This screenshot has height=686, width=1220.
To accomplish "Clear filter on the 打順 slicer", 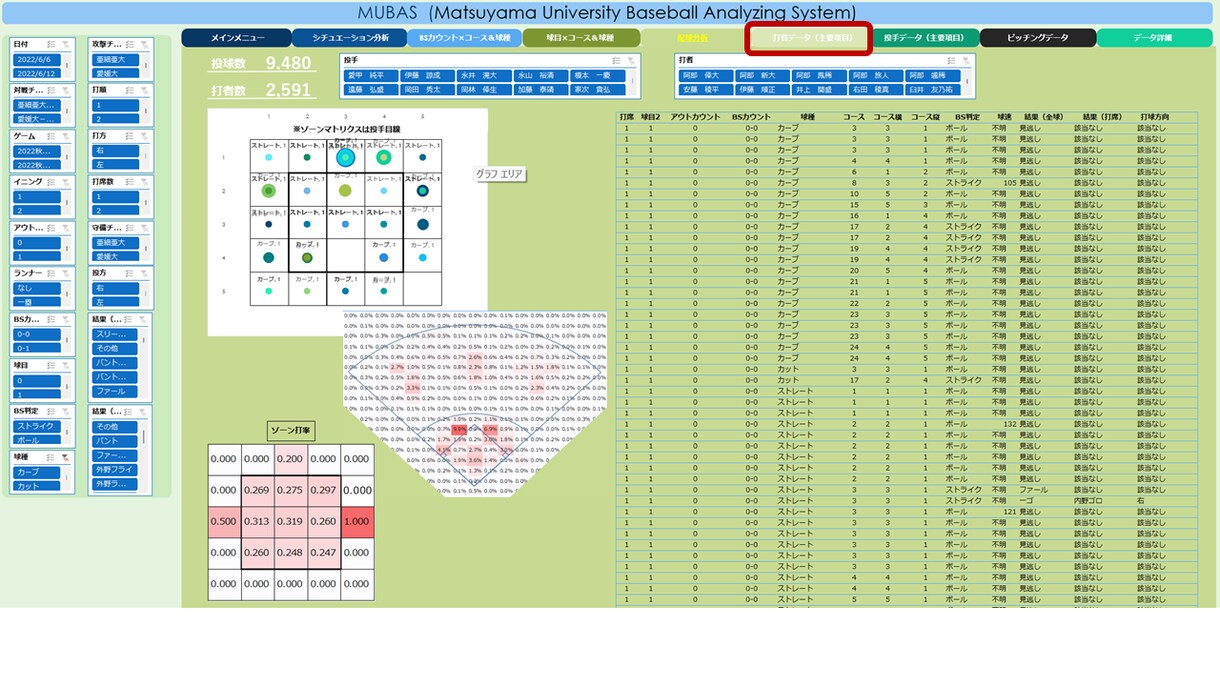I will pyautogui.click(x=145, y=89).
